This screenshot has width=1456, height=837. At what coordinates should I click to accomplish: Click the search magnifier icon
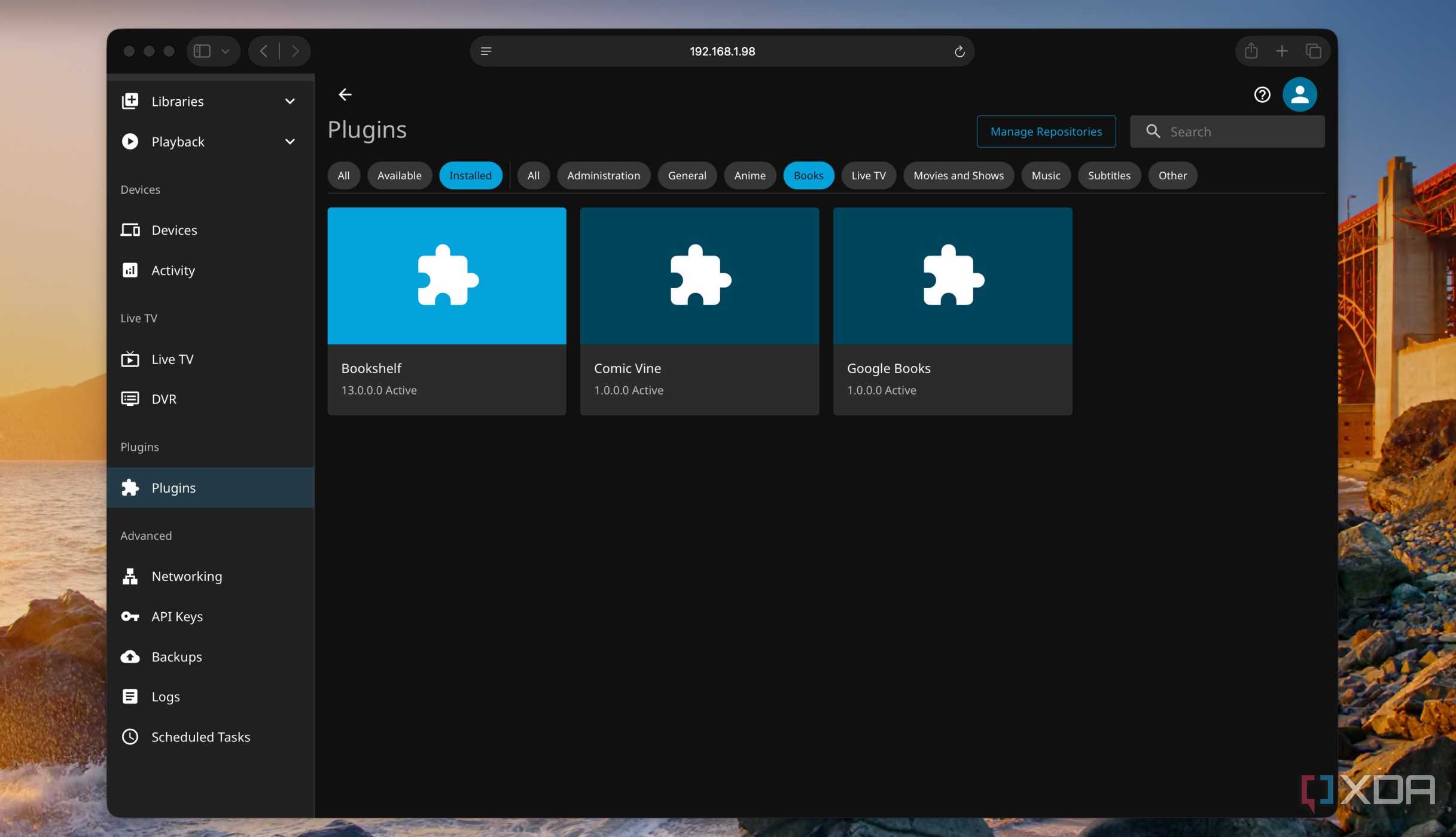[x=1153, y=132]
